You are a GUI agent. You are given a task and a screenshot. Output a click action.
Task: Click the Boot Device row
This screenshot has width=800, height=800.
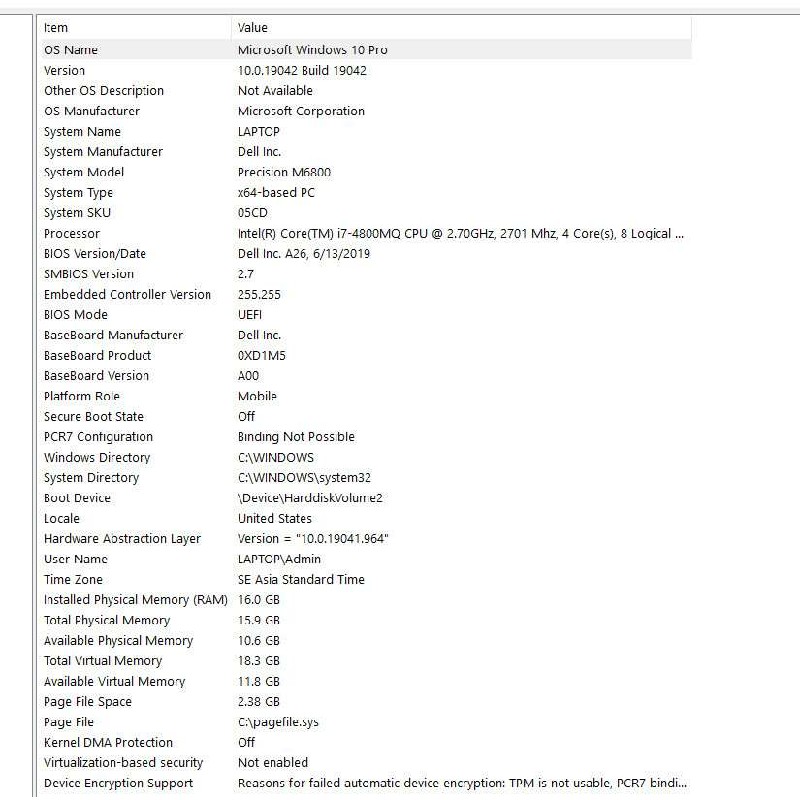click(x=366, y=498)
